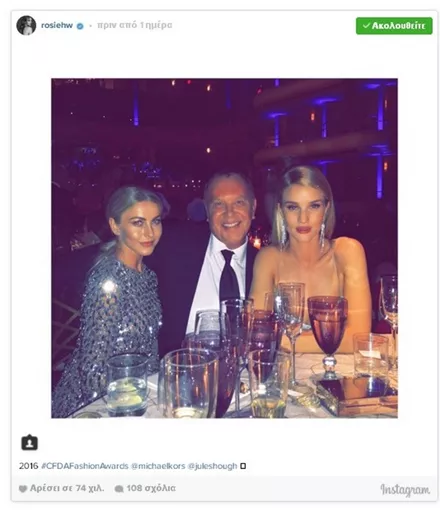Visit the @michaelkors mention
The width and height of the screenshot is (440, 510).
point(158,466)
